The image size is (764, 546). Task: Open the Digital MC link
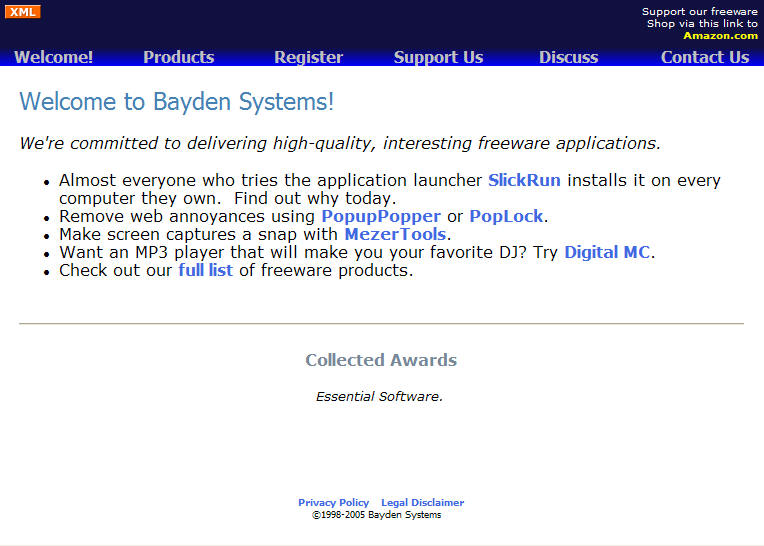tap(607, 252)
